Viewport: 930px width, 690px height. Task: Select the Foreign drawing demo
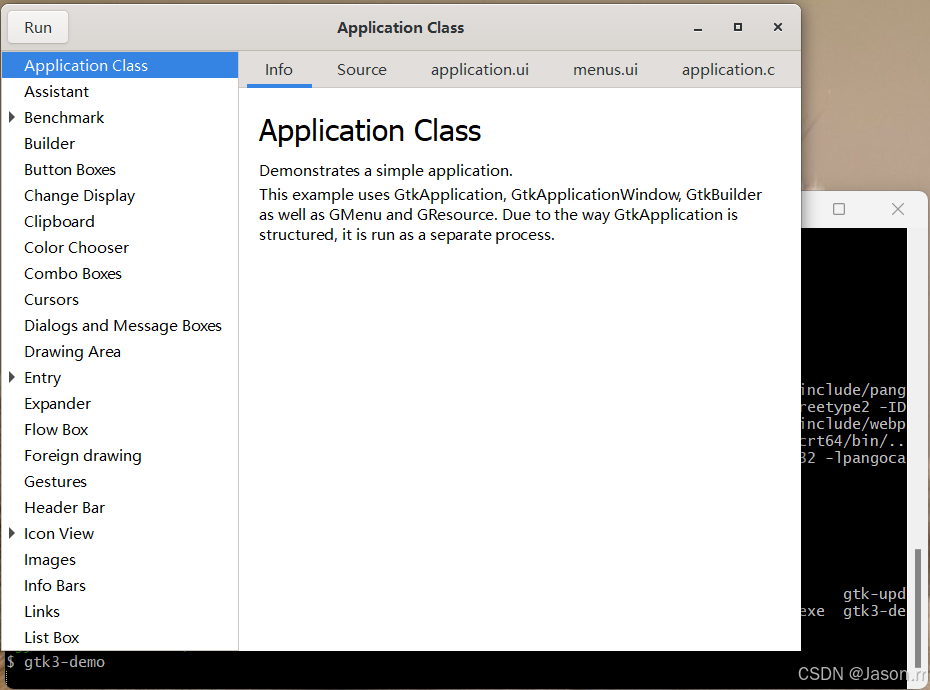(120, 456)
